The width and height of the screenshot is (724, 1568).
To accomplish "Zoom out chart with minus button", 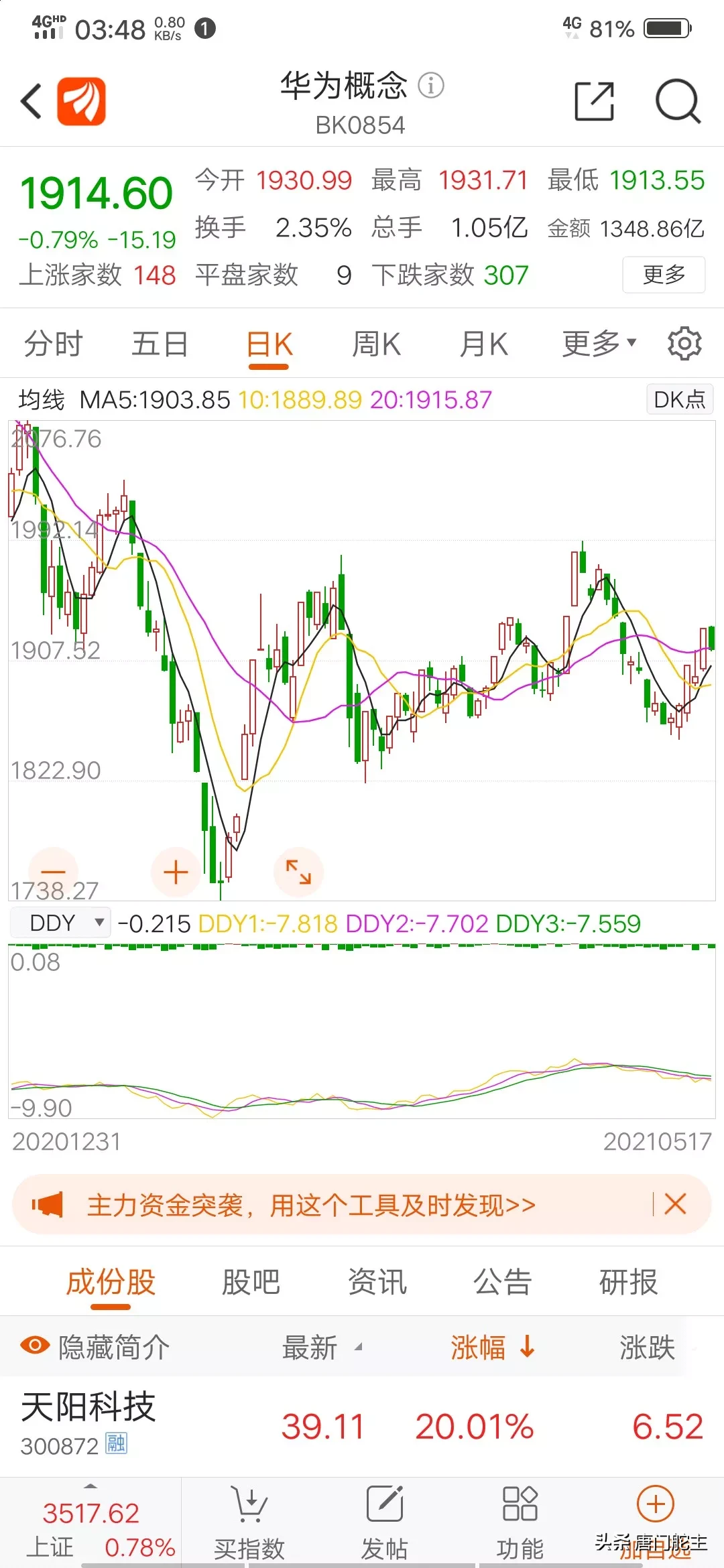I will pyautogui.click(x=54, y=872).
